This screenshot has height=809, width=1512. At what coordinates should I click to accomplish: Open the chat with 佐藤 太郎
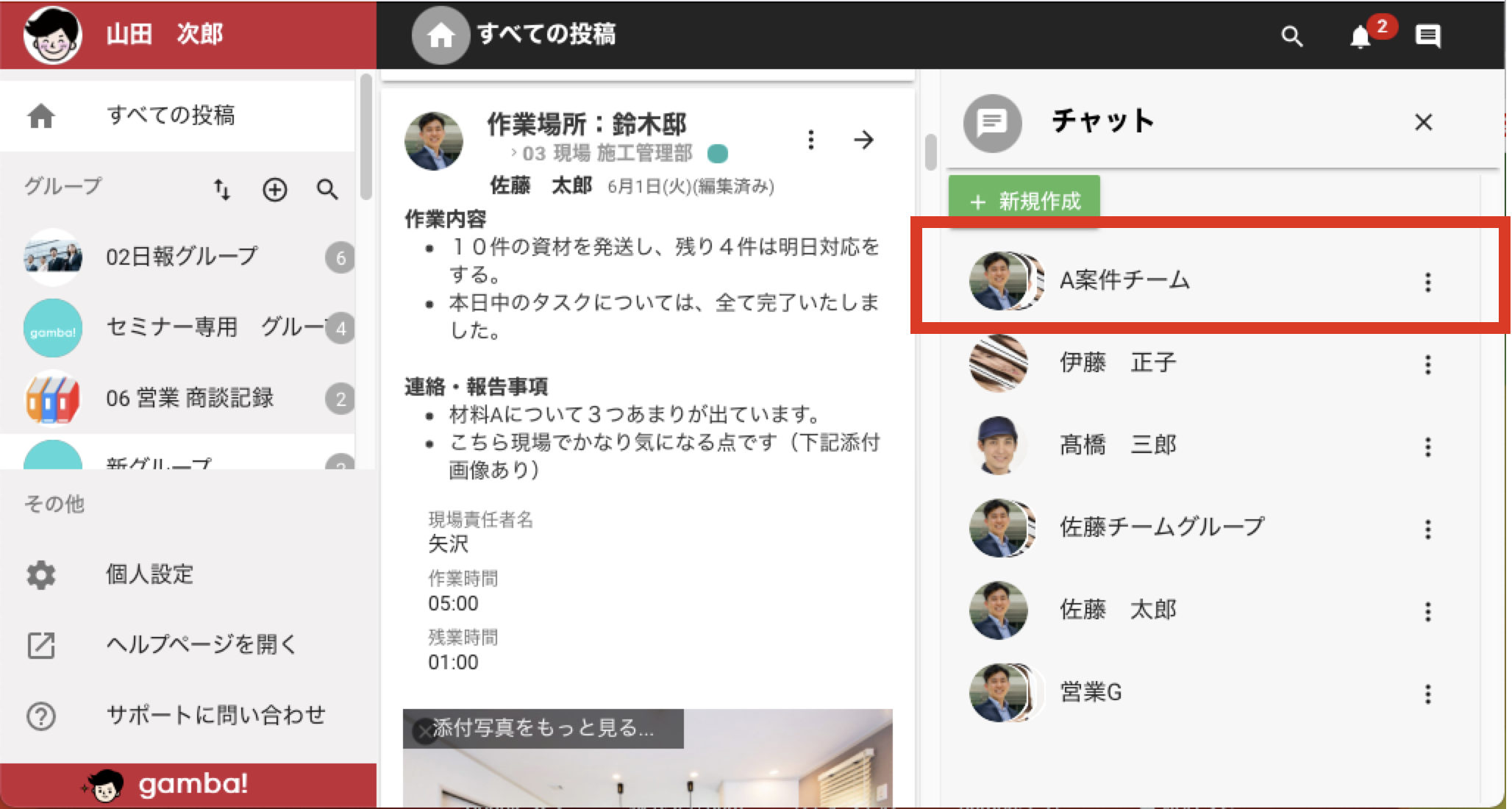[x=1206, y=610]
